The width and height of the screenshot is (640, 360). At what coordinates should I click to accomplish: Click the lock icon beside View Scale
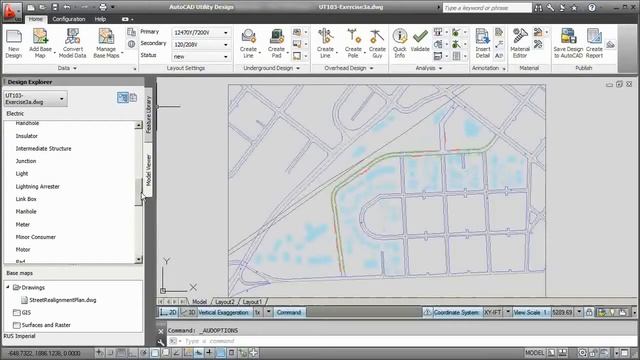589,312
